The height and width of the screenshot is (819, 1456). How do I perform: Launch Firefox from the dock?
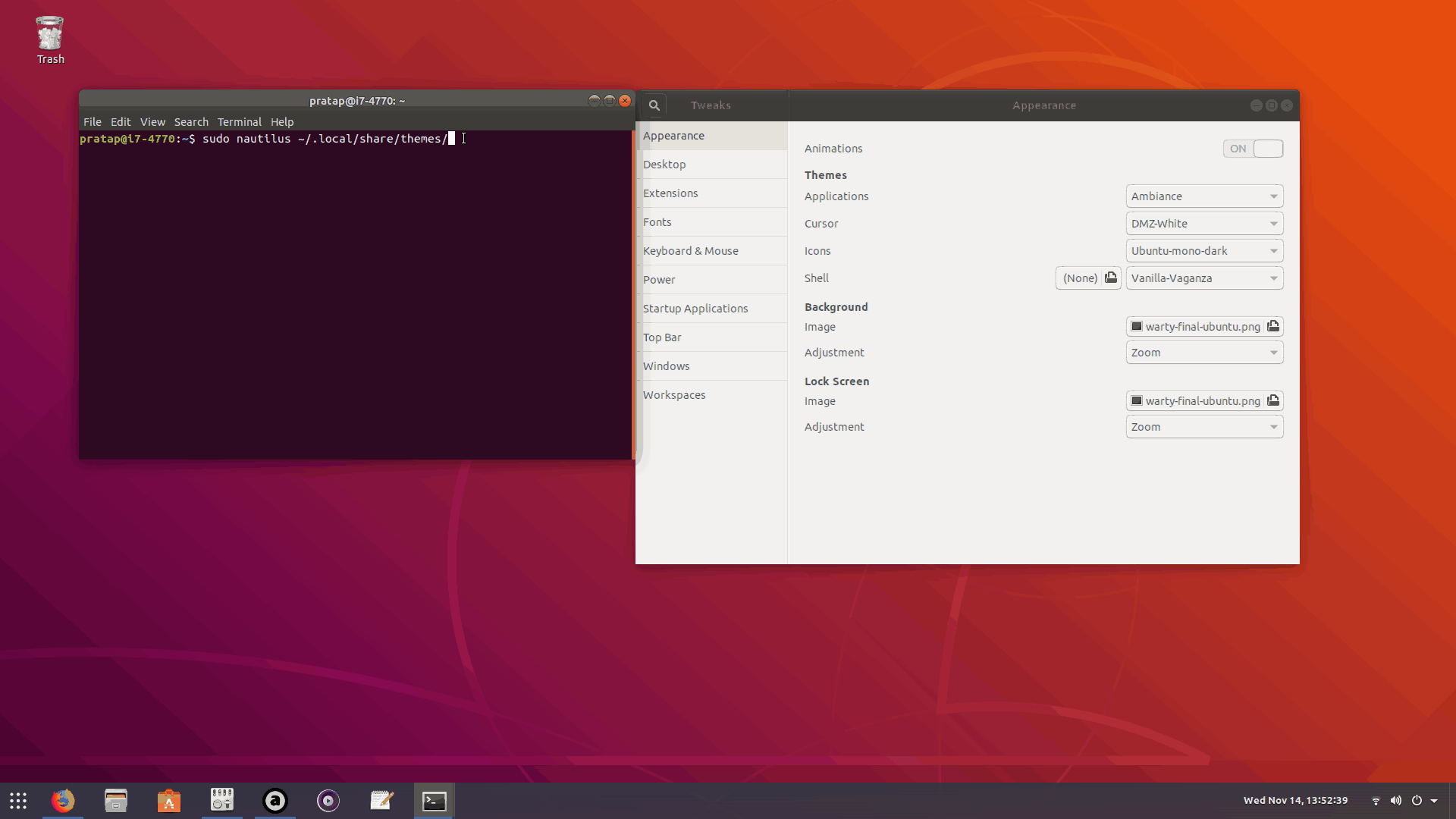(63, 800)
